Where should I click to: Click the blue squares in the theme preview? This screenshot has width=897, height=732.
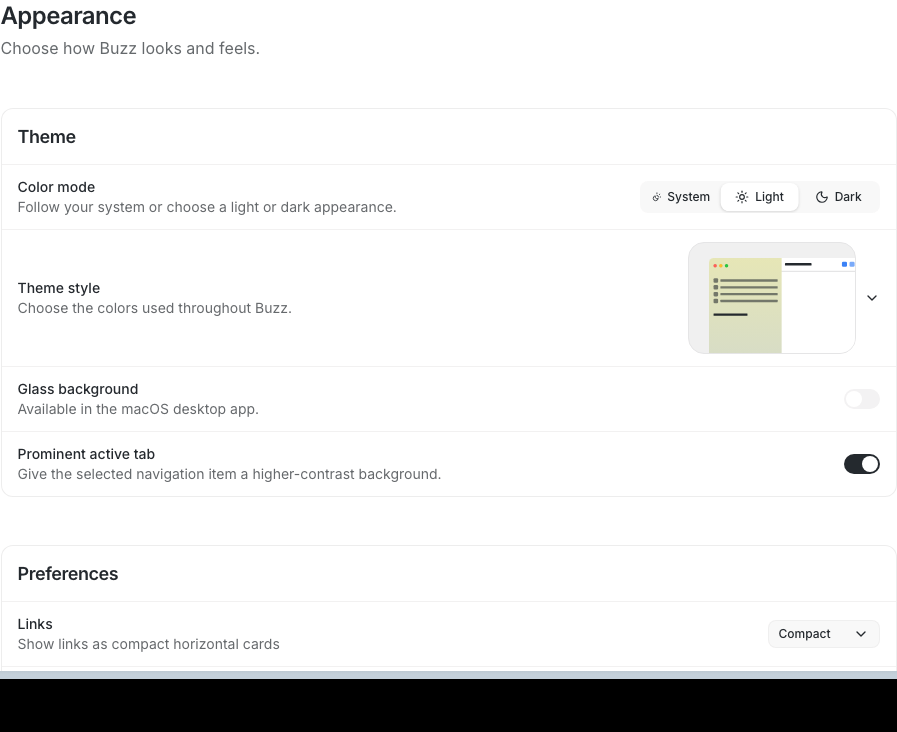click(x=848, y=264)
